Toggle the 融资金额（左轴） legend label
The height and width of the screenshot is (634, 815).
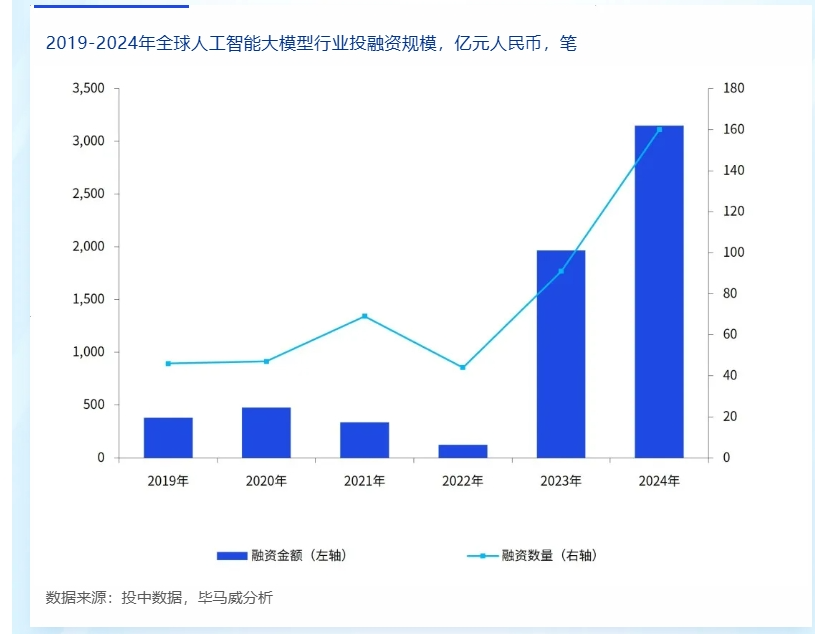click(300, 555)
